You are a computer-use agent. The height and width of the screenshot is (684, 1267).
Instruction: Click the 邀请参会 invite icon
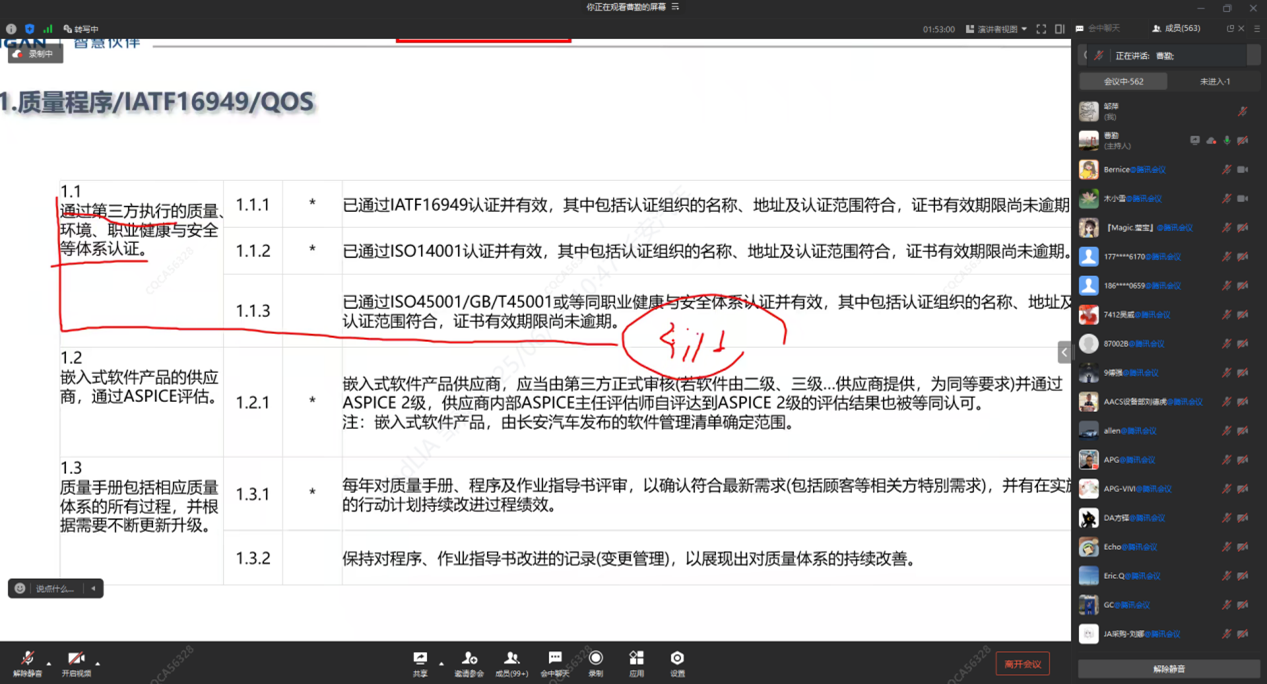tap(469, 659)
